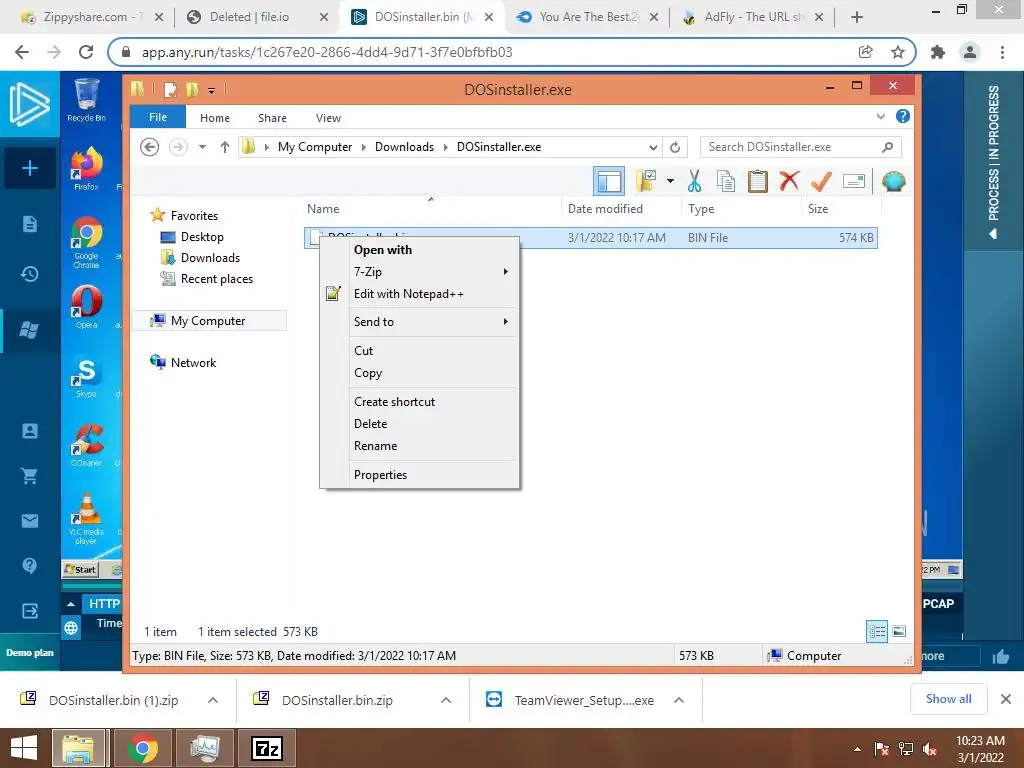Click the File Explorer taskbar icon

point(78,748)
